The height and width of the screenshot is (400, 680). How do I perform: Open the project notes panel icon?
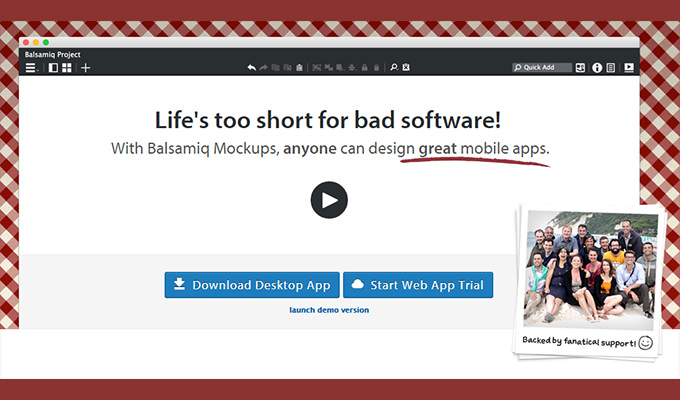611,68
